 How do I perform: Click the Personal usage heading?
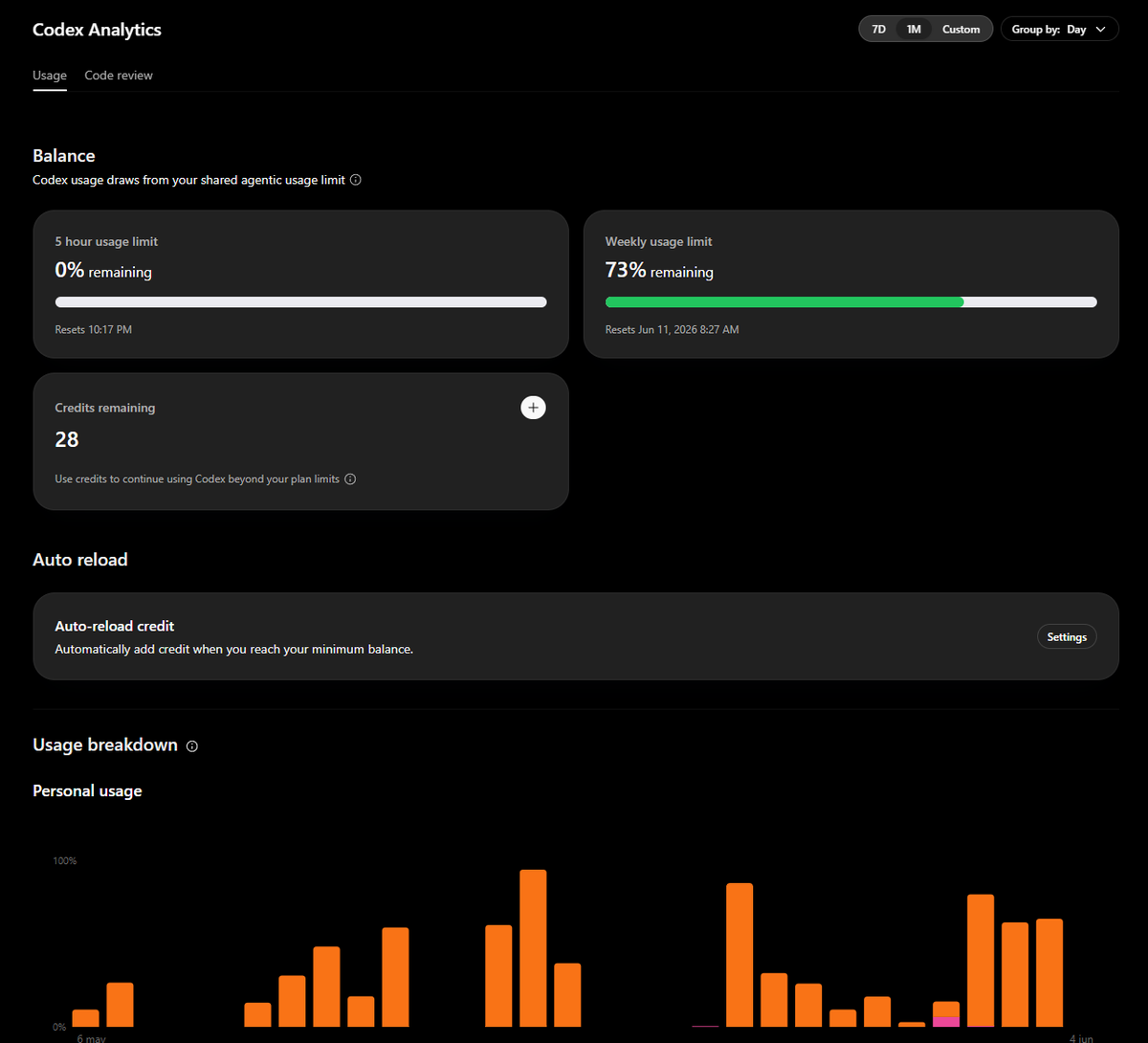(x=87, y=791)
